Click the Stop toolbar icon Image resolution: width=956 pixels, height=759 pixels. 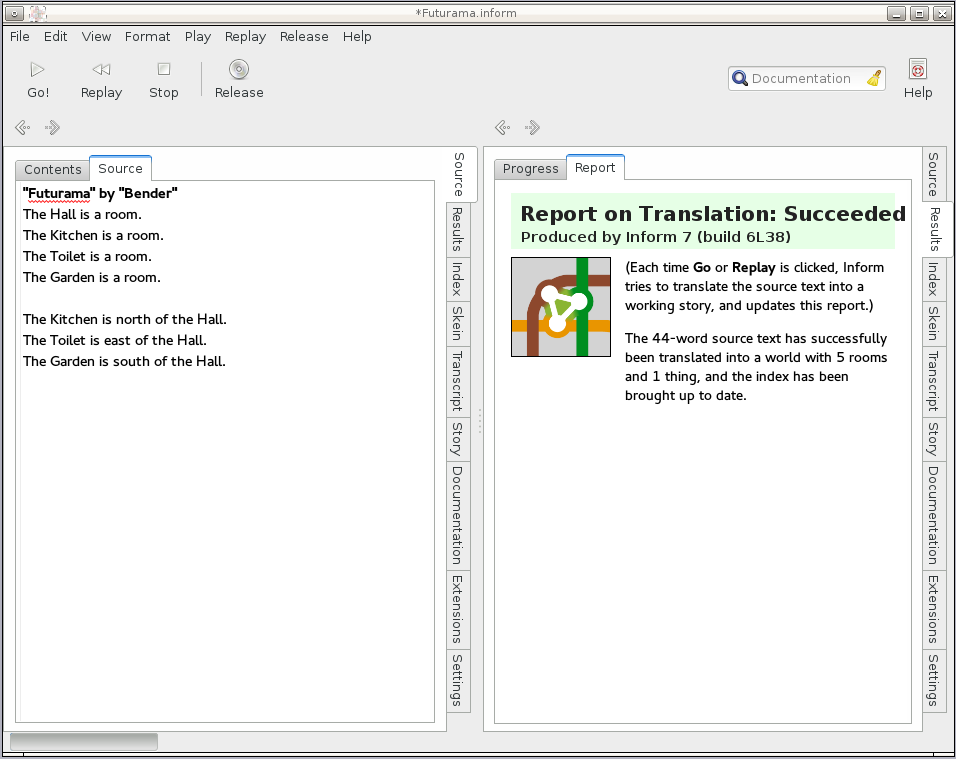tap(163, 70)
